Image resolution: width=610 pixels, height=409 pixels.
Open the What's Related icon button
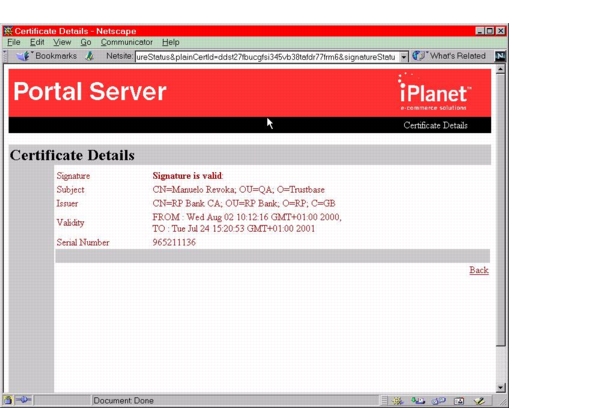418,56
